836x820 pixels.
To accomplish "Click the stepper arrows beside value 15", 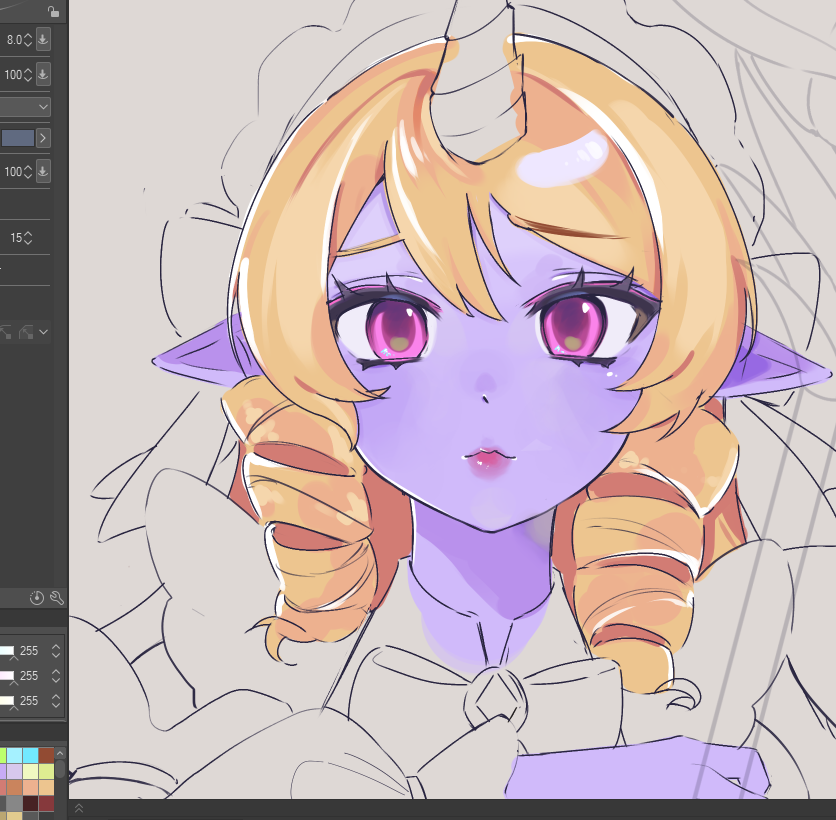I will (x=28, y=237).
